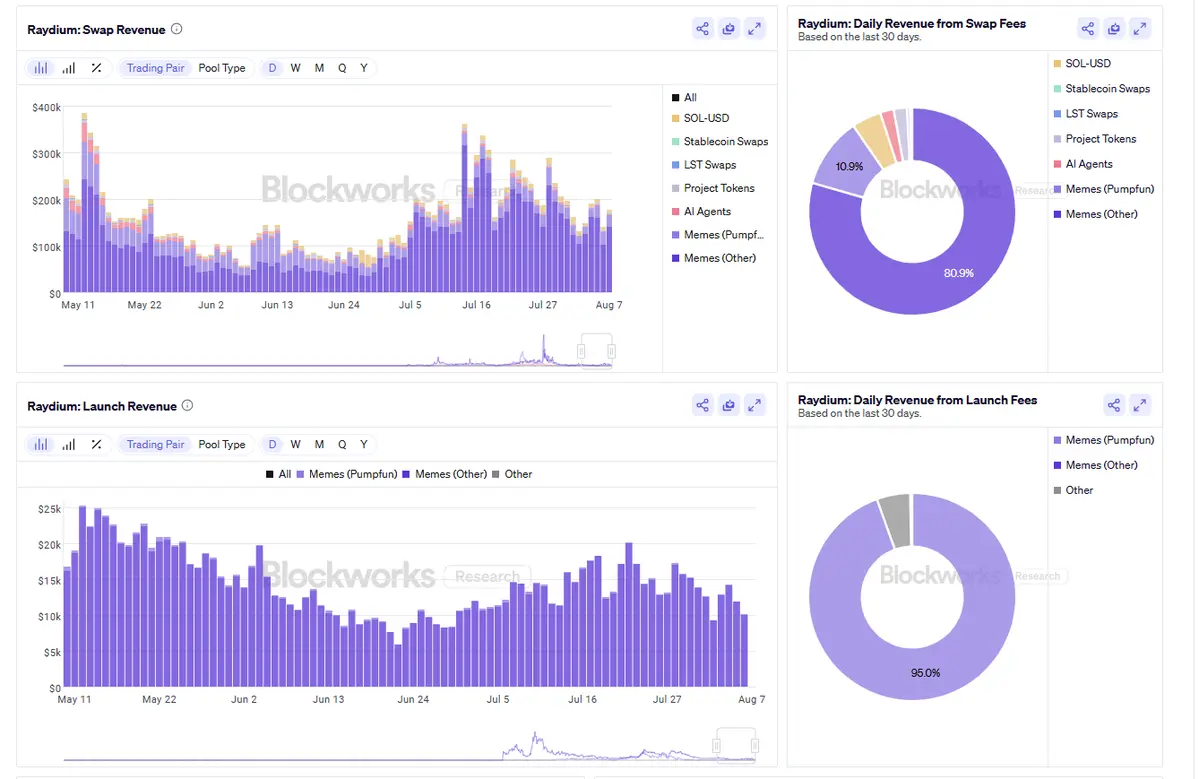This screenshot has height=779, width=1199.
Task: Expand Daily Revenue from Launch Fees to fullscreen
Action: (1139, 405)
